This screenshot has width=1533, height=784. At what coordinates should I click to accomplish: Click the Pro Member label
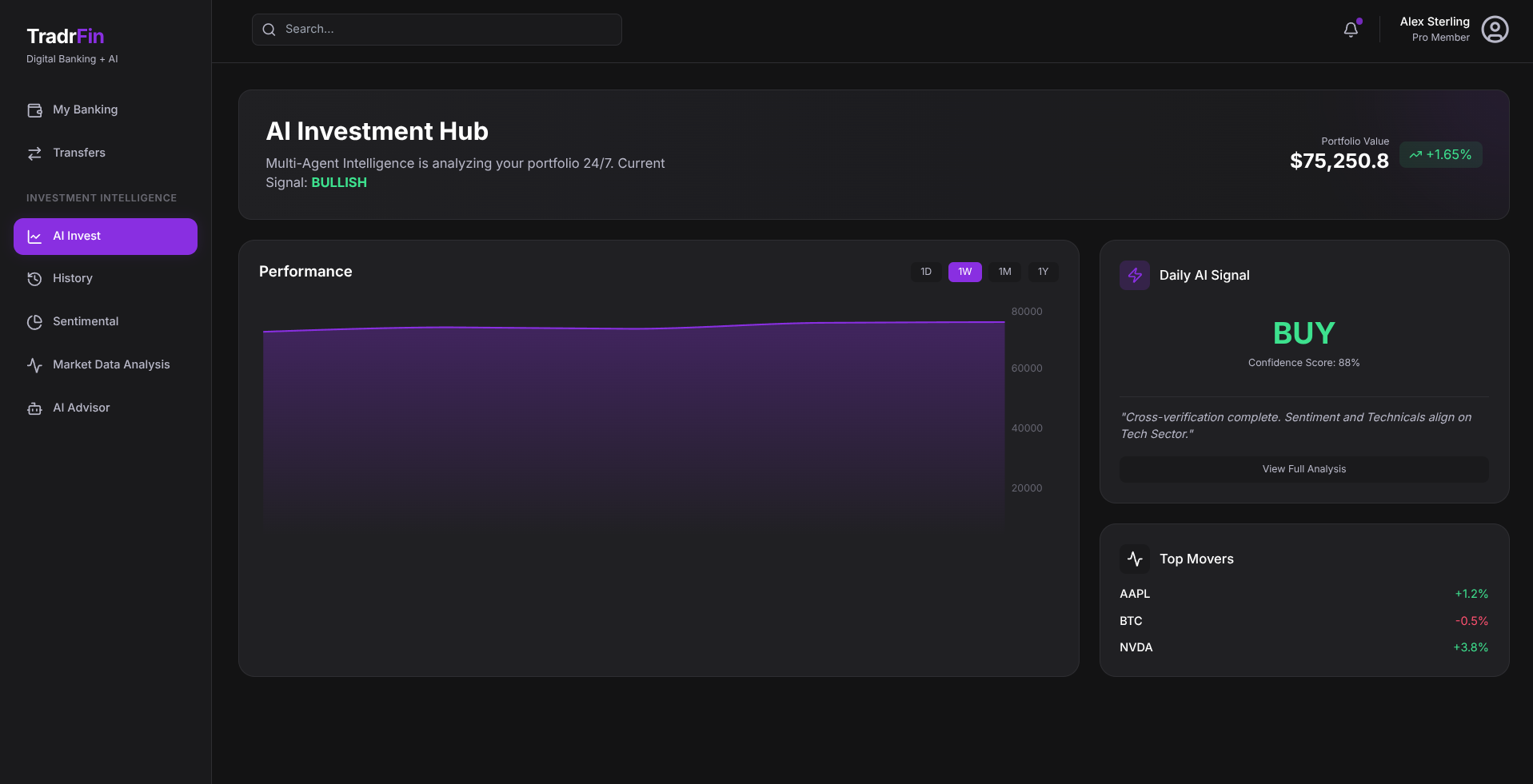1441,38
